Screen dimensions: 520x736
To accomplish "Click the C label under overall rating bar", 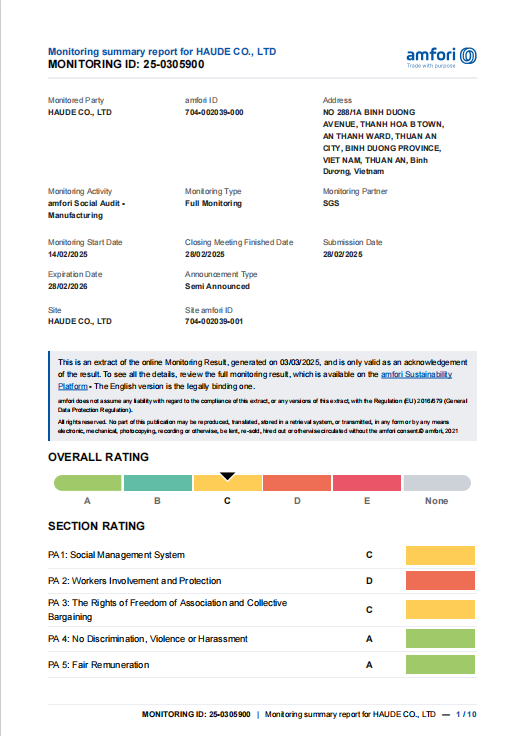I will pos(227,501).
